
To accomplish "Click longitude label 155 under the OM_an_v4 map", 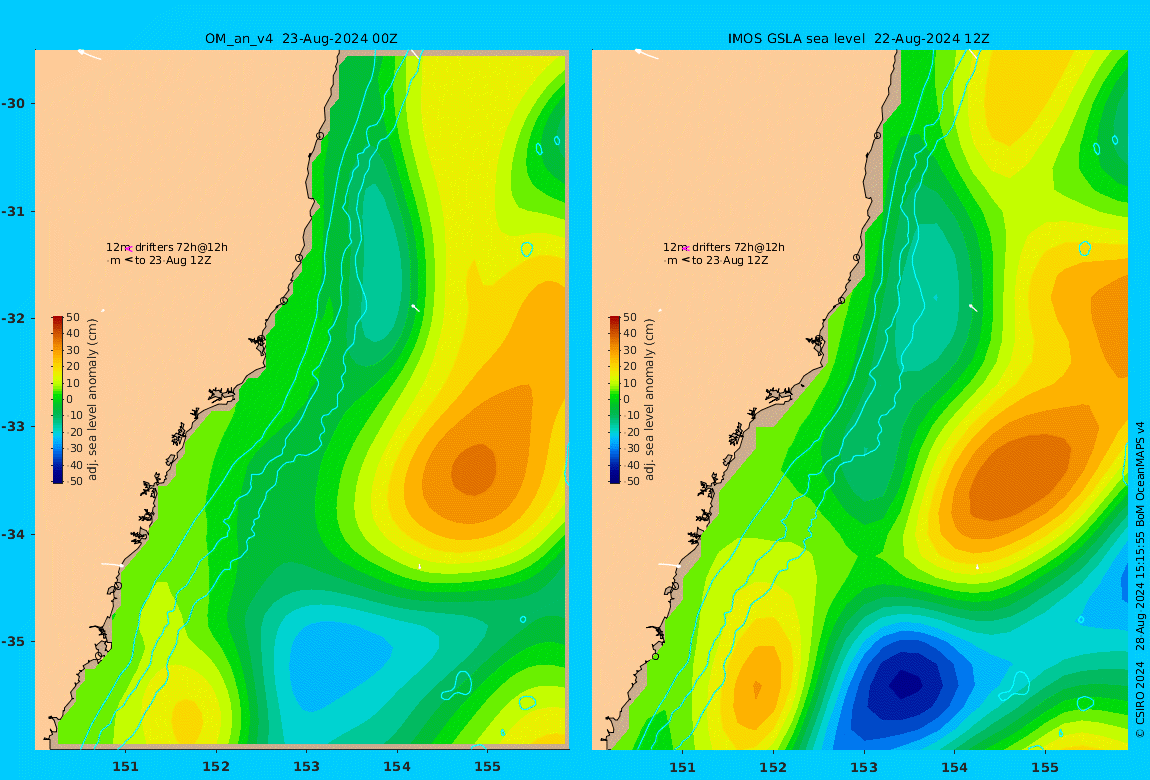I will 488,767.
